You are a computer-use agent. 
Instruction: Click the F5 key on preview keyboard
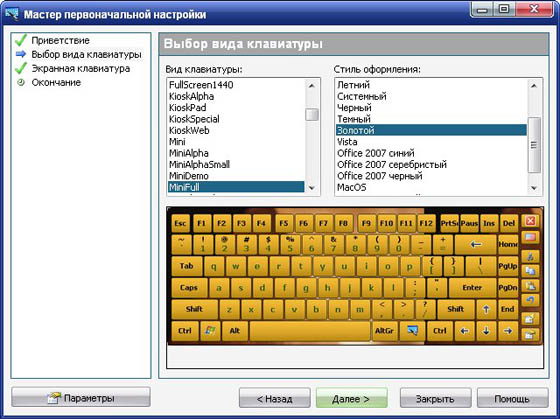coord(284,224)
